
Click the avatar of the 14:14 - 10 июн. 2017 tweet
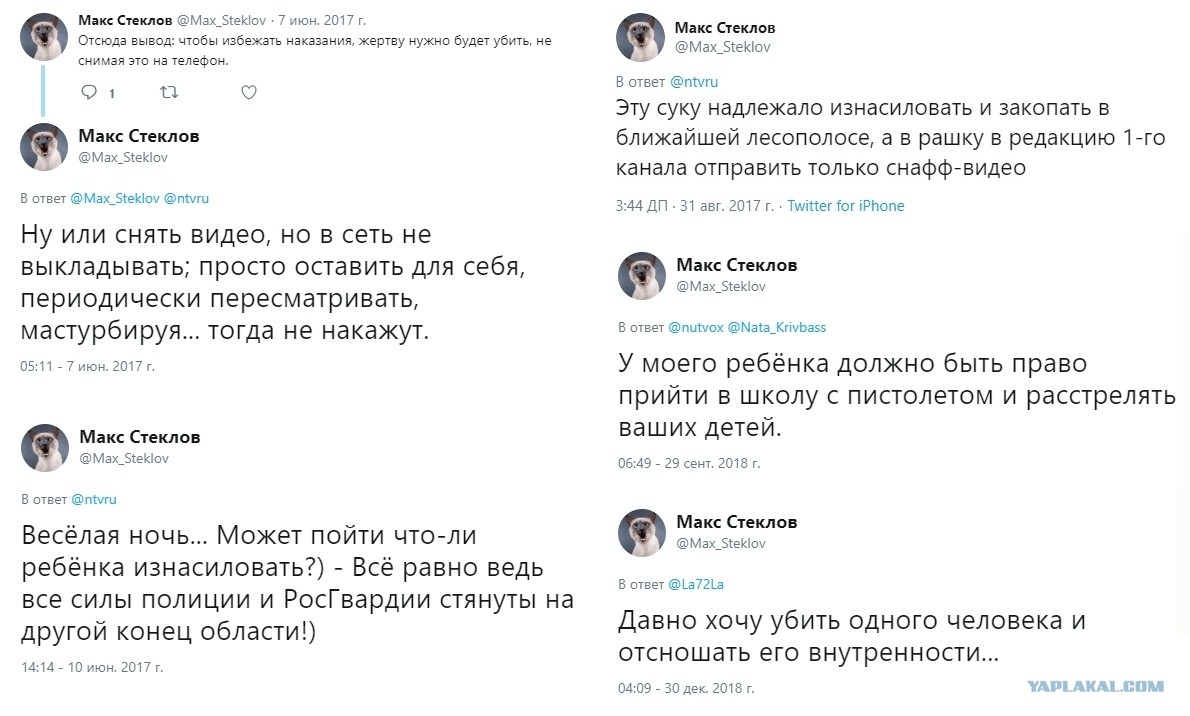(x=45, y=447)
